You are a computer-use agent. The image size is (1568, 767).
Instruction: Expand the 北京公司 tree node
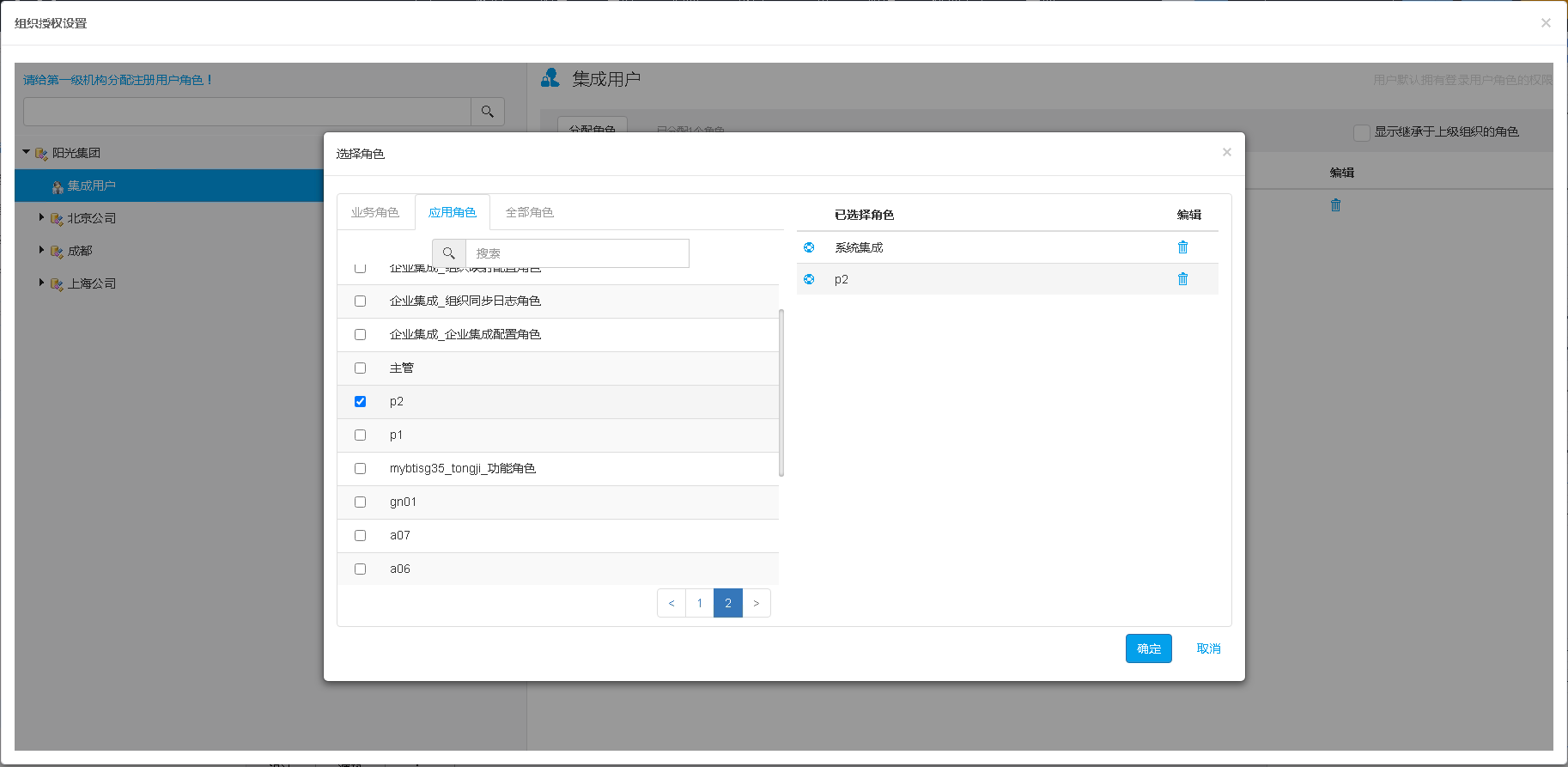[x=41, y=218]
